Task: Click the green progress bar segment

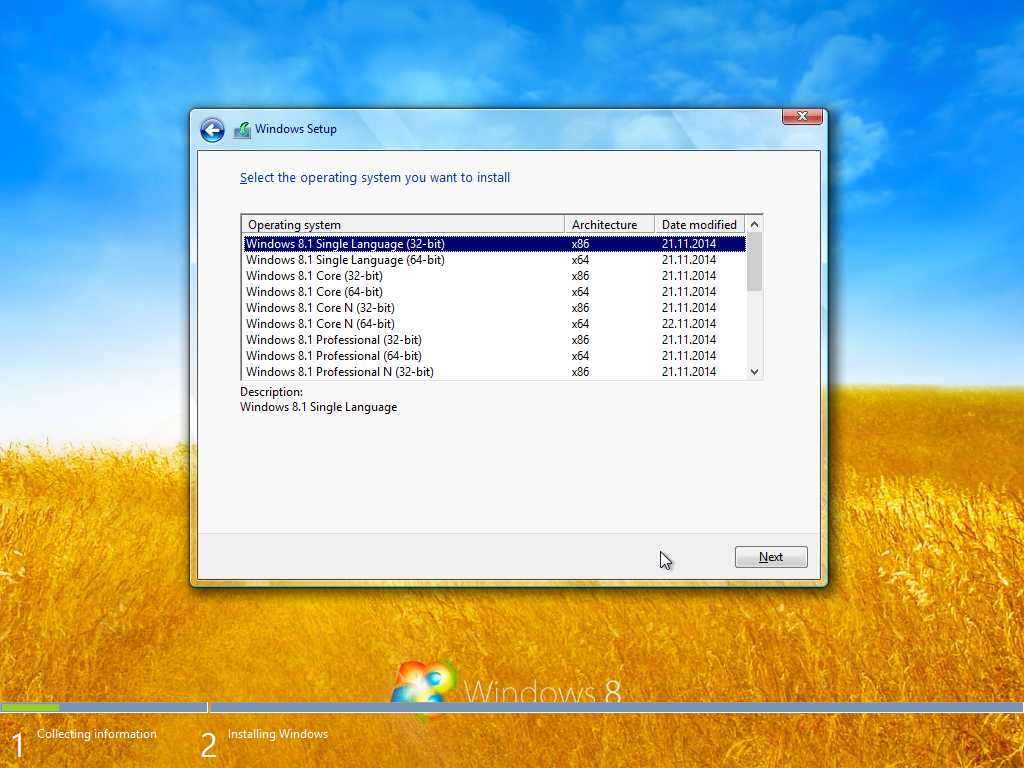Action: click(30, 707)
